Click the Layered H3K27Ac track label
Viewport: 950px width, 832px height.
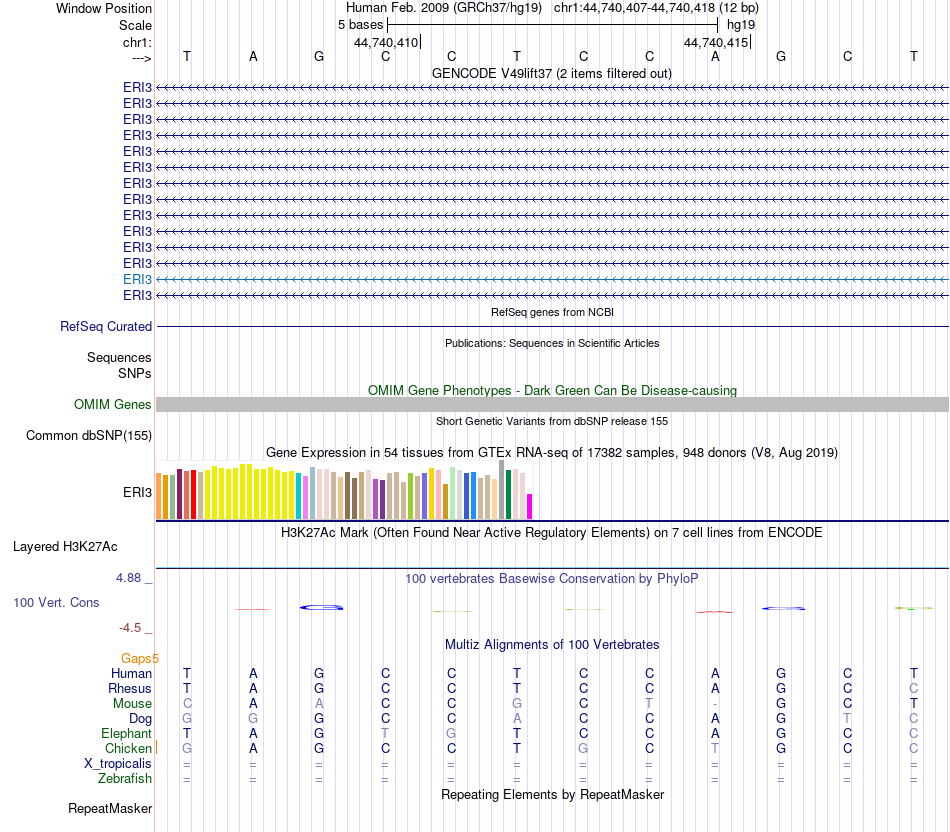(x=65, y=547)
